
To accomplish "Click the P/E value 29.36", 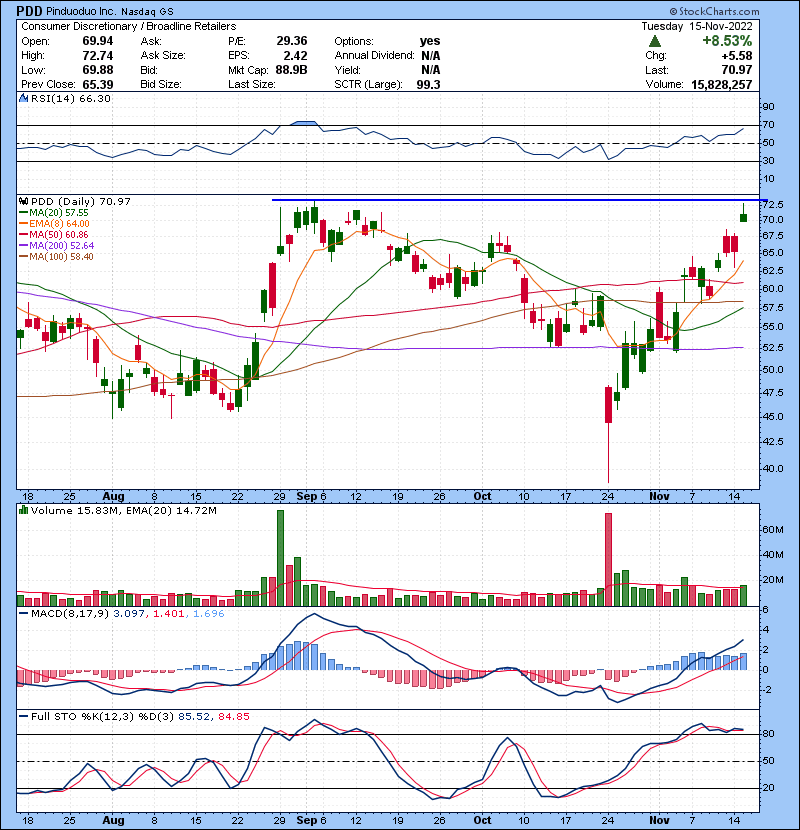I will [292, 41].
